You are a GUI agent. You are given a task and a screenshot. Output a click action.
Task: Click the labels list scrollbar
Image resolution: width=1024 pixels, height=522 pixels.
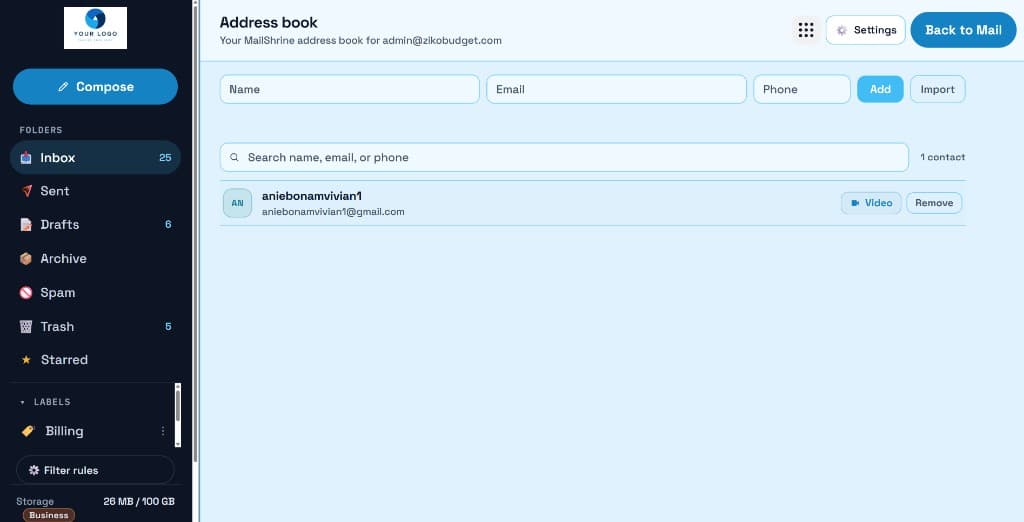point(178,414)
